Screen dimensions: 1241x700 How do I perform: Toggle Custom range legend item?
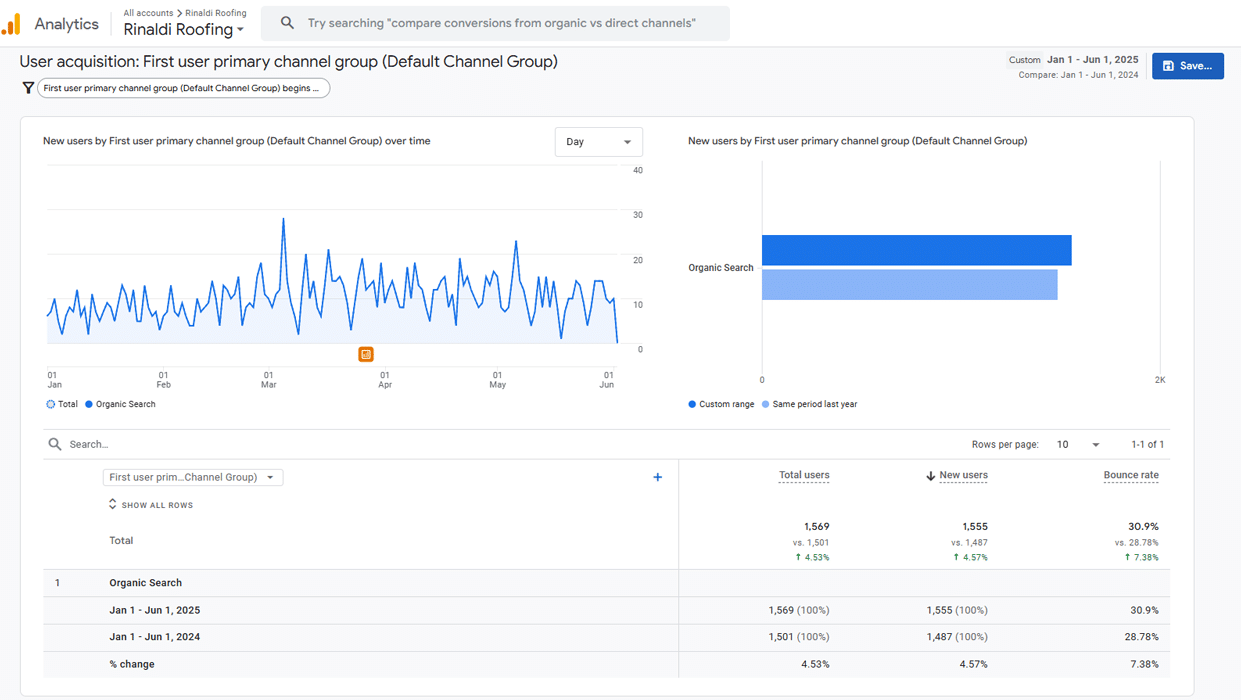pos(721,404)
